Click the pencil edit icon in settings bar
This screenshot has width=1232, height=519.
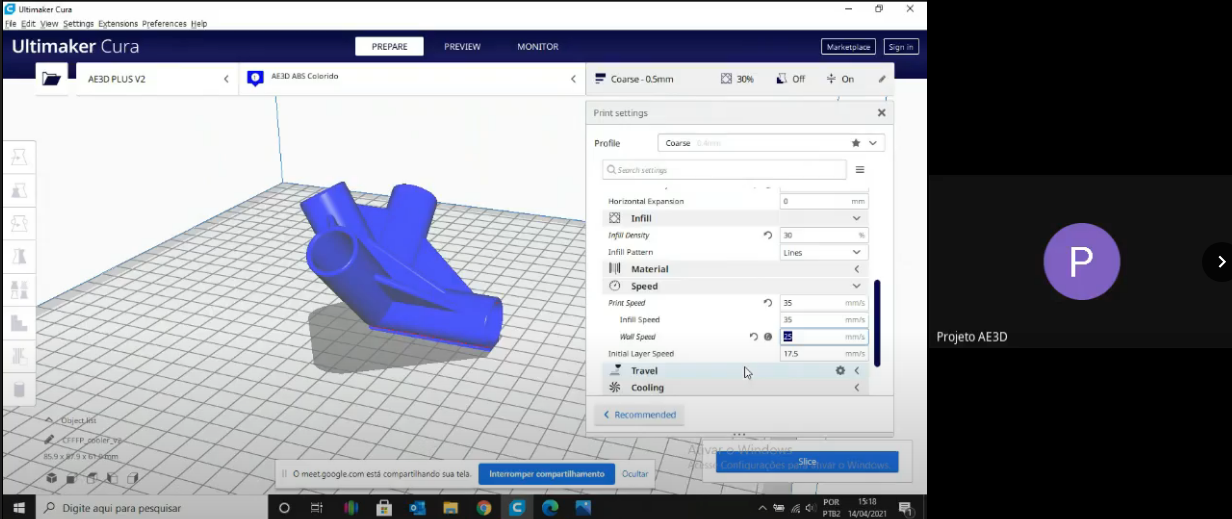pyautogui.click(x=882, y=79)
